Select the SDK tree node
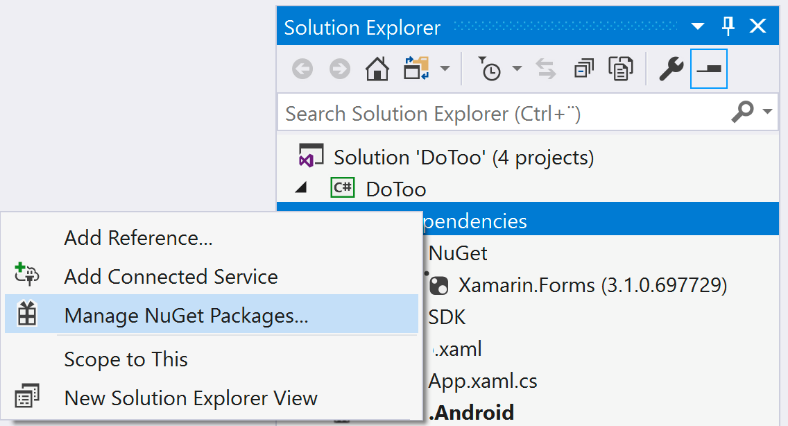 [447, 317]
